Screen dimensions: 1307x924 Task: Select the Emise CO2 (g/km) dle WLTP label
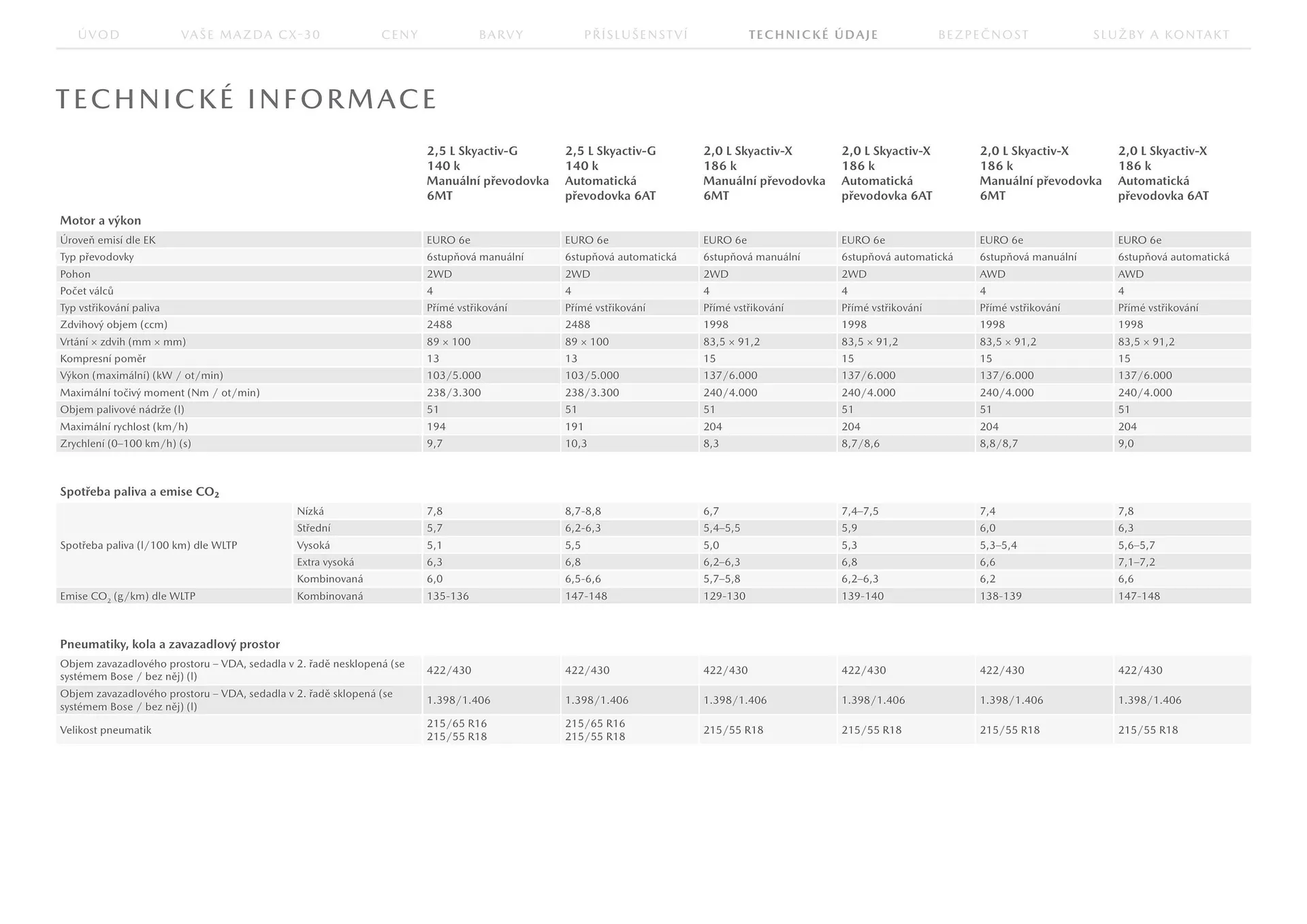[x=127, y=596]
